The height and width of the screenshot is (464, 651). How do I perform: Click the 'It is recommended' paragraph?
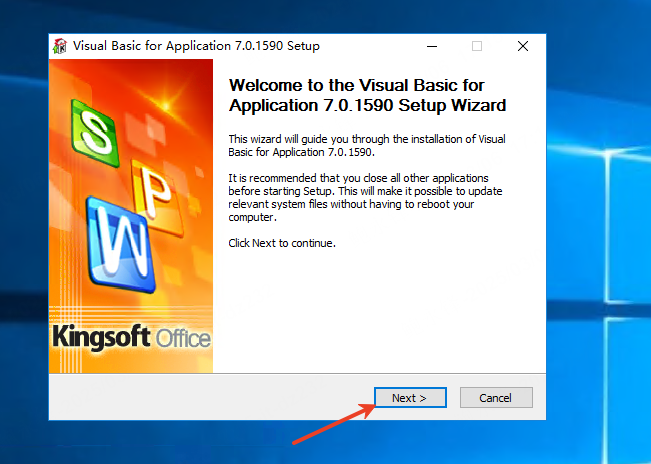point(365,198)
